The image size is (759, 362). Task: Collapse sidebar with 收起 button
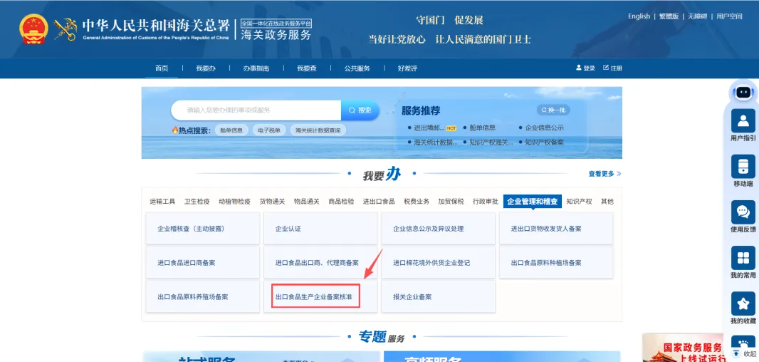pyautogui.click(x=745, y=353)
